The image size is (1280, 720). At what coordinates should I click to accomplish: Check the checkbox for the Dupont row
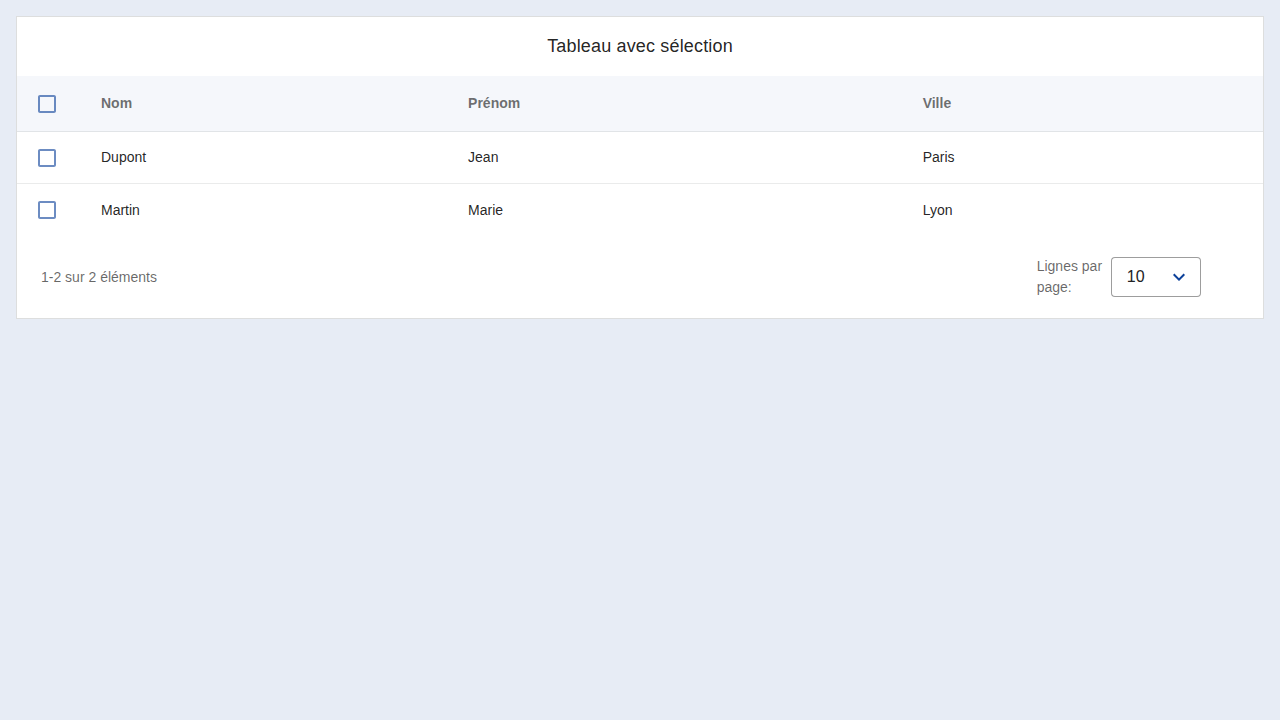pyautogui.click(x=47, y=158)
